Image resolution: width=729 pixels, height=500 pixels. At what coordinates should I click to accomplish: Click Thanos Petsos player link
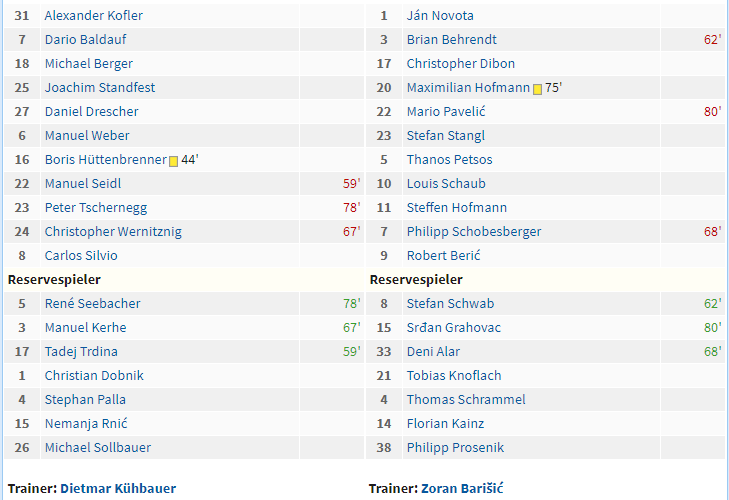[449, 160]
